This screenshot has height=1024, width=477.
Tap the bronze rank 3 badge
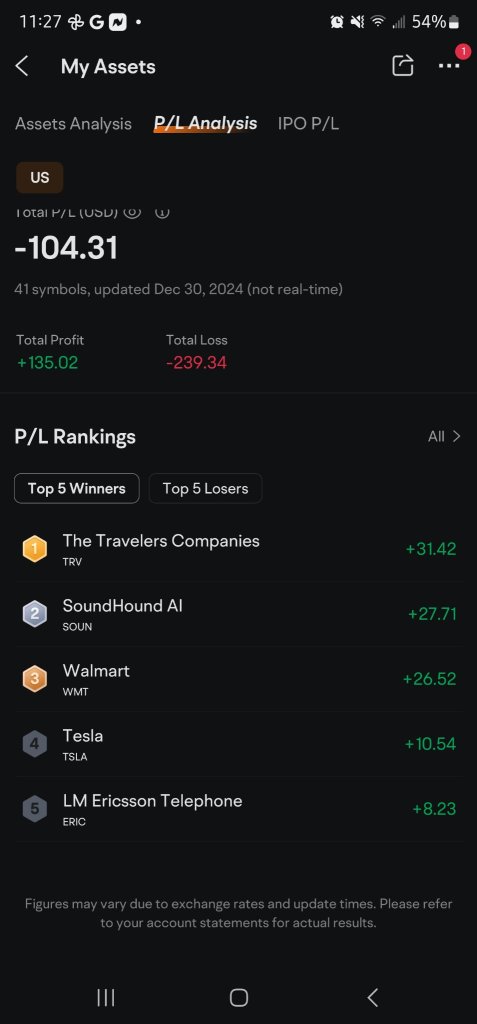pos(35,679)
